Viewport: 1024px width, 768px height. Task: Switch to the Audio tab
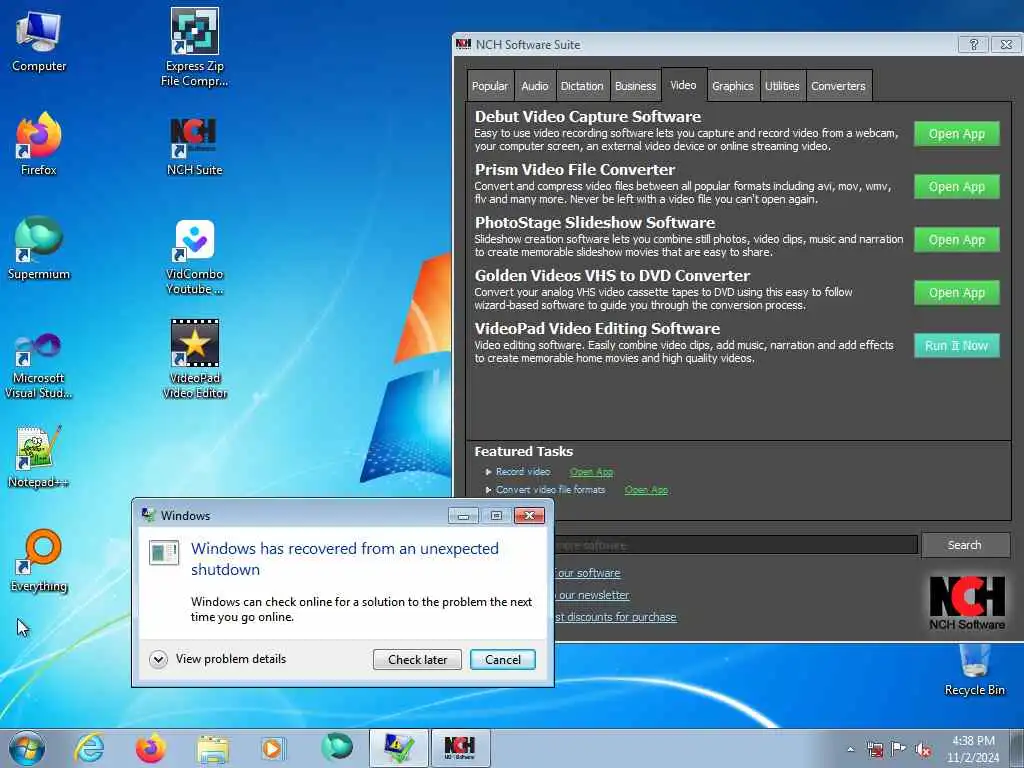pyautogui.click(x=534, y=86)
